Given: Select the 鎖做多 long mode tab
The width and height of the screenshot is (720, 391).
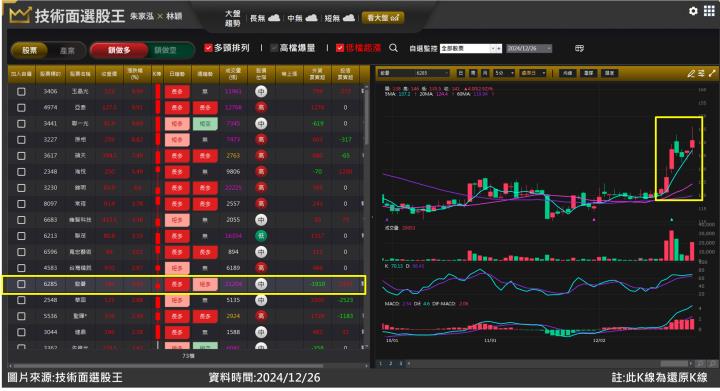Looking at the screenshot, I should (x=119, y=50).
